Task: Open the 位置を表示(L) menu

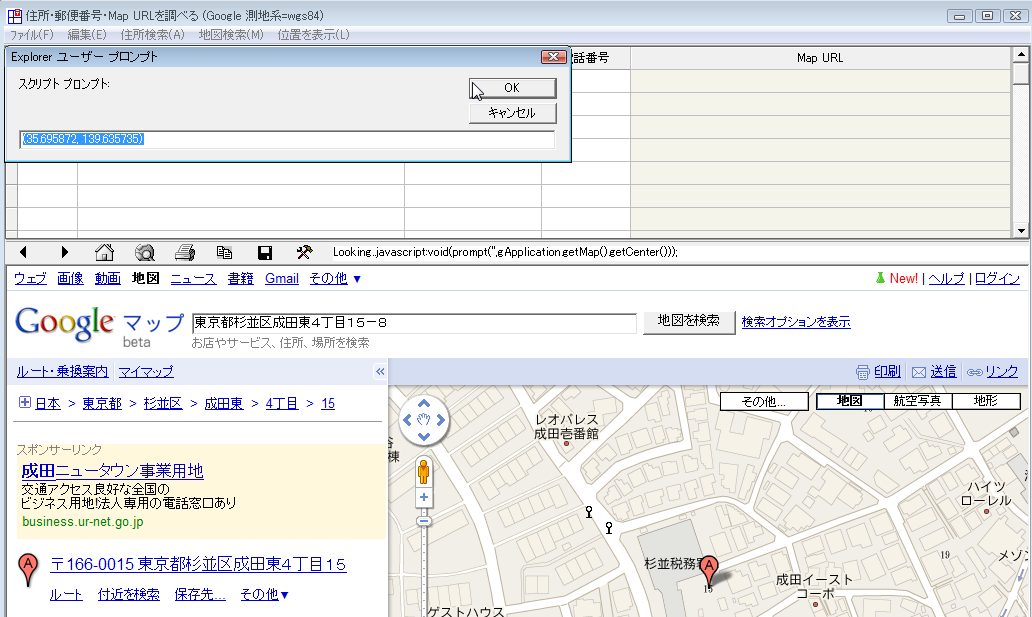Action: [313, 35]
